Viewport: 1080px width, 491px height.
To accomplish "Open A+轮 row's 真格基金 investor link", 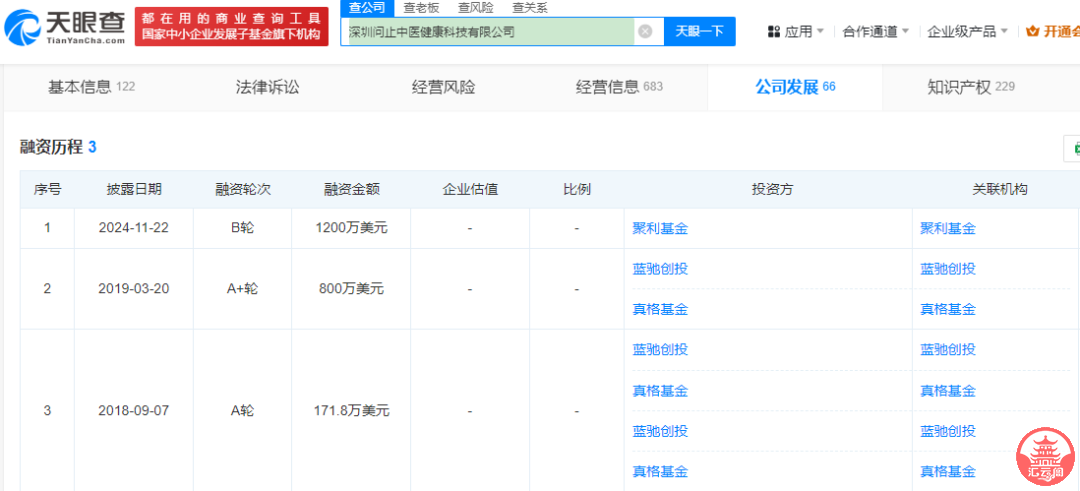I will coord(660,309).
